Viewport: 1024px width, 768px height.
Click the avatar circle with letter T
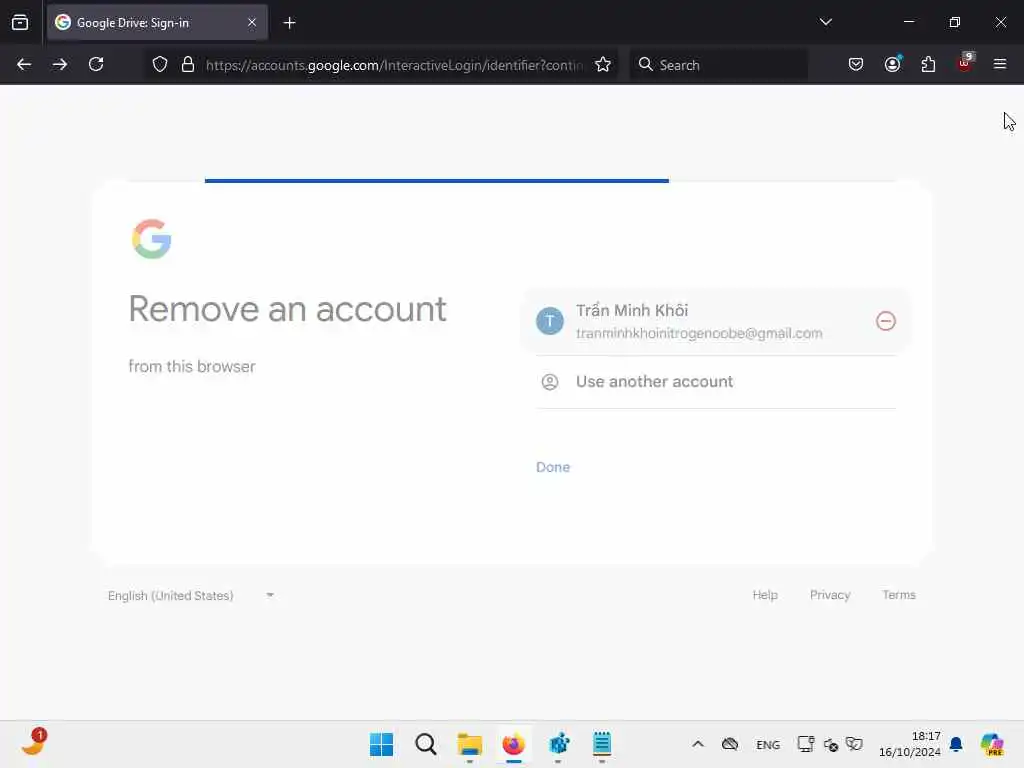(550, 321)
